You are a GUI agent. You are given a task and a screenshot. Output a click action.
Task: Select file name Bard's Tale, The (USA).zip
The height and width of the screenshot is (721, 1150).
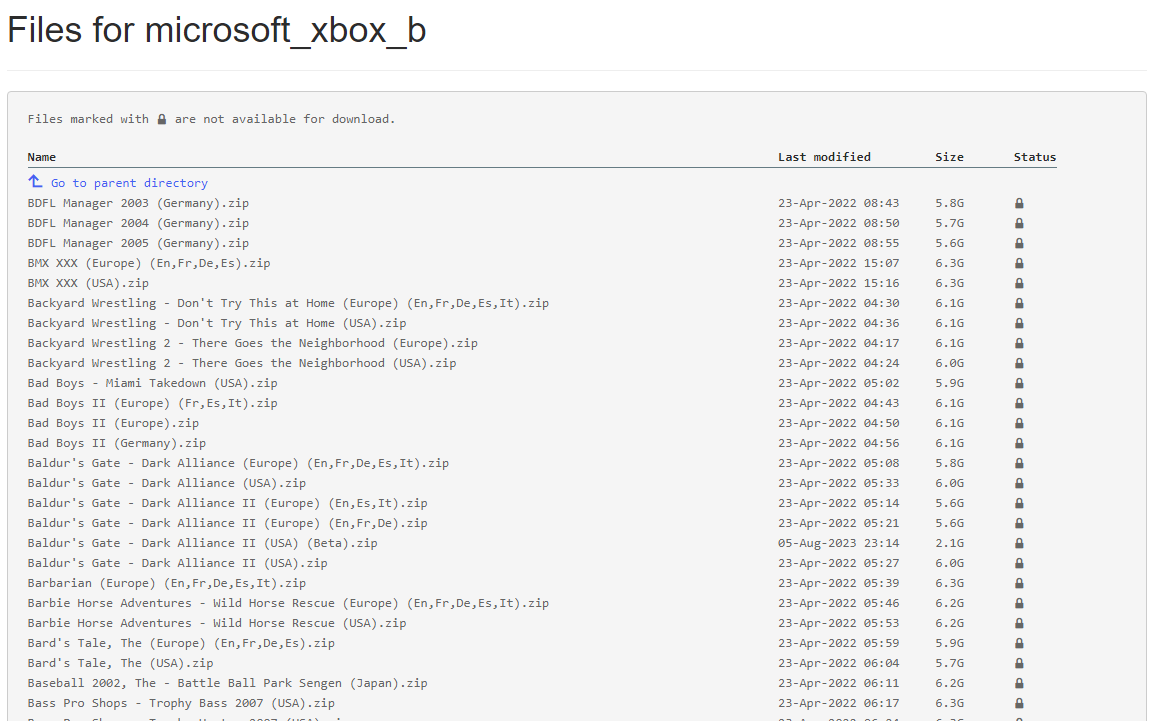pos(121,663)
